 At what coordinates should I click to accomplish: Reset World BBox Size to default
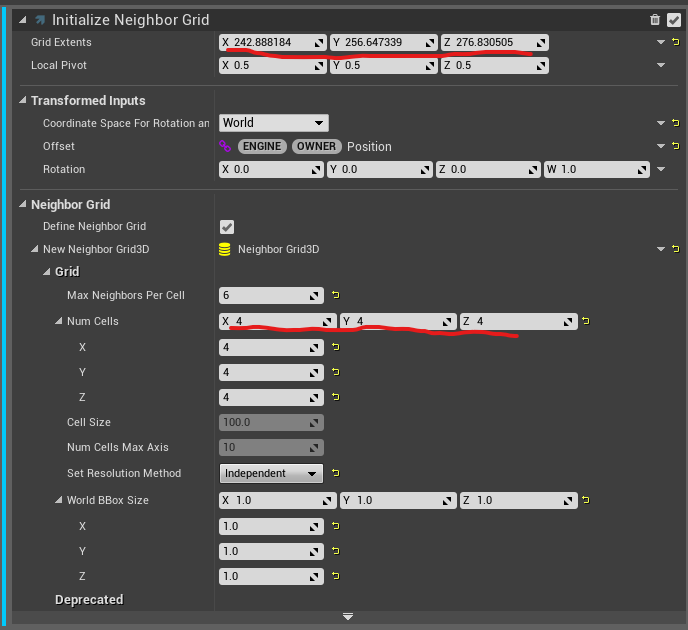[x=585, y=500]
